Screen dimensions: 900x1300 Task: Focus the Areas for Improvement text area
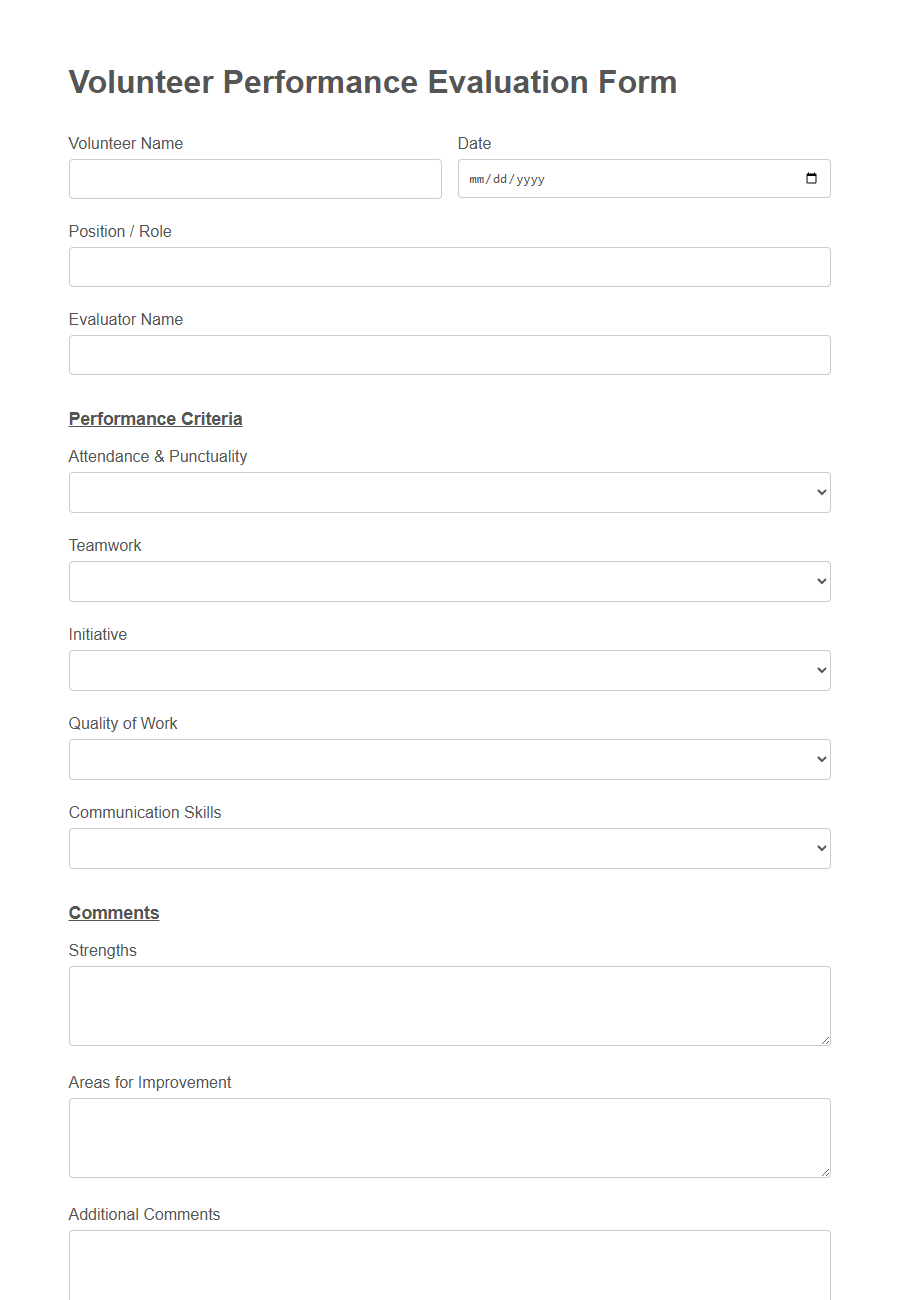click(450, 1137)
